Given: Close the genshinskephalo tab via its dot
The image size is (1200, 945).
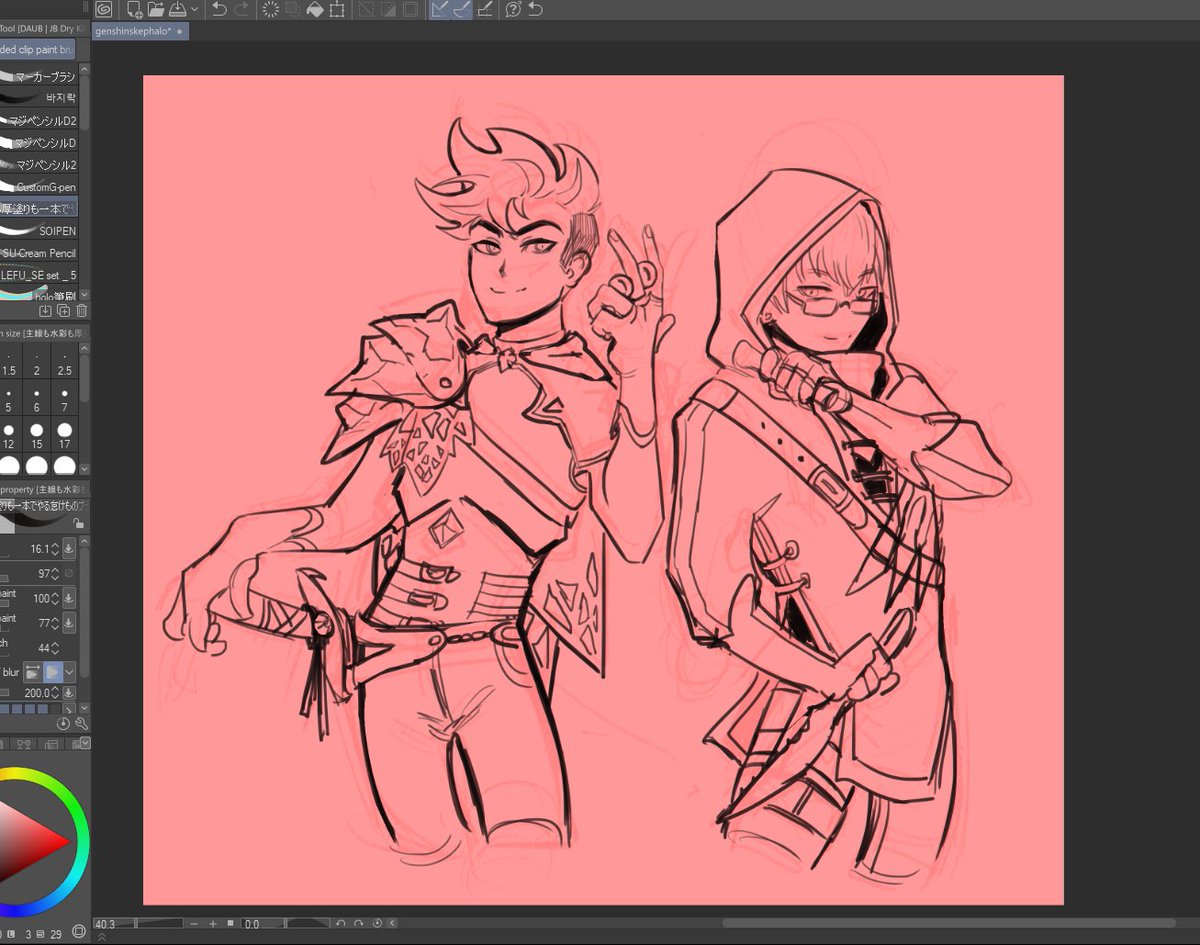Looking at the screenshot, I should coord(179,31).
